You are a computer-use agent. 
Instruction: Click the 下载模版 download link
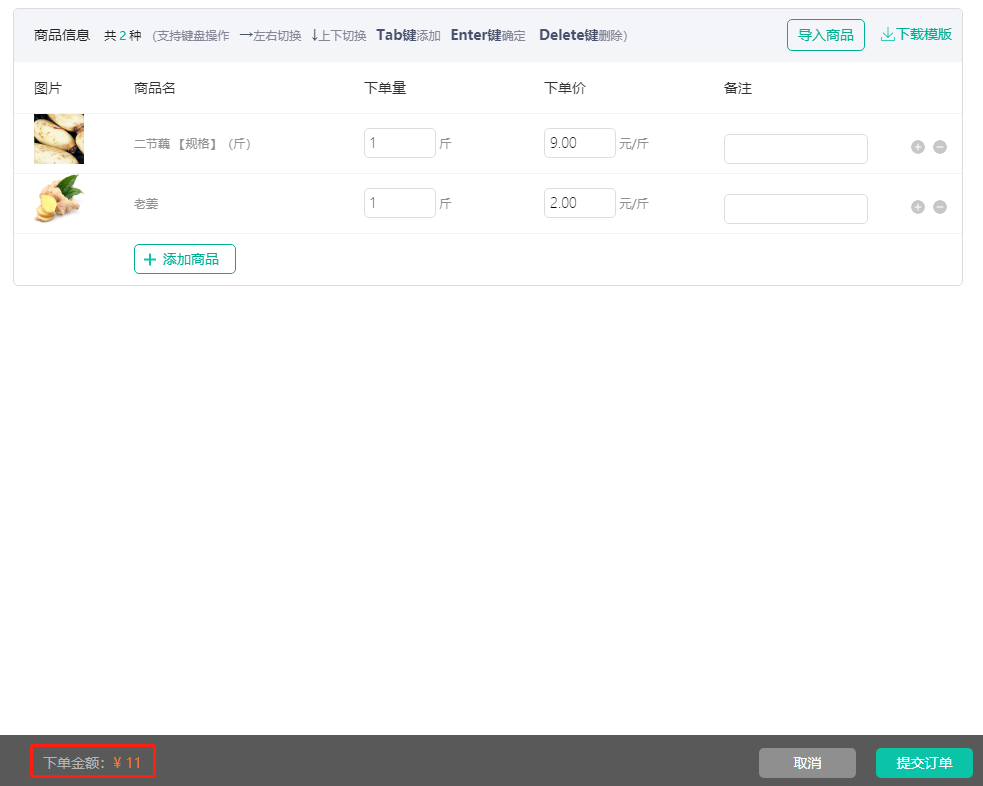click(916, 34)
